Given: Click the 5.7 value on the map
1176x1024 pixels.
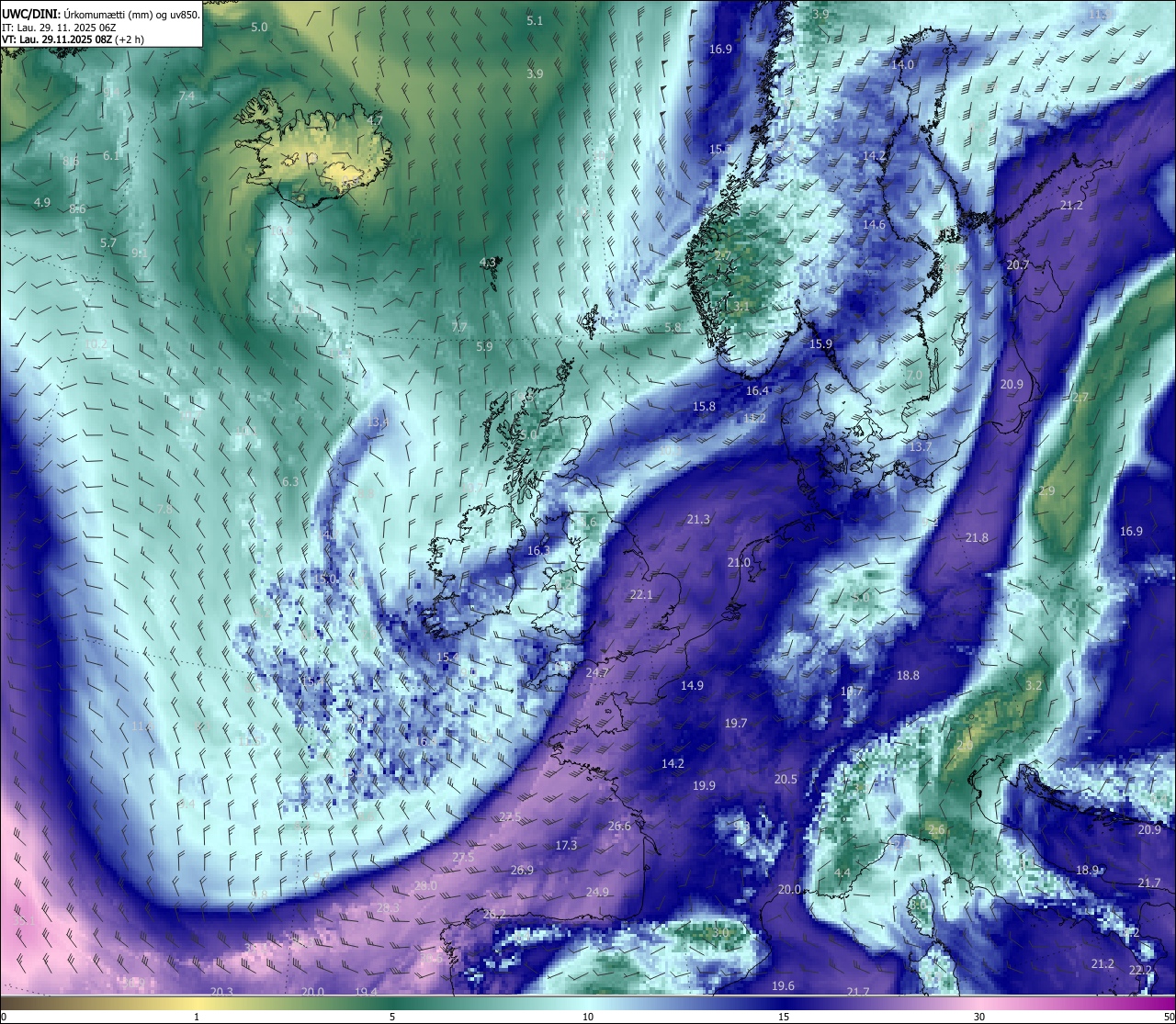Looking at the screenshot, I should tap(108, 242).
